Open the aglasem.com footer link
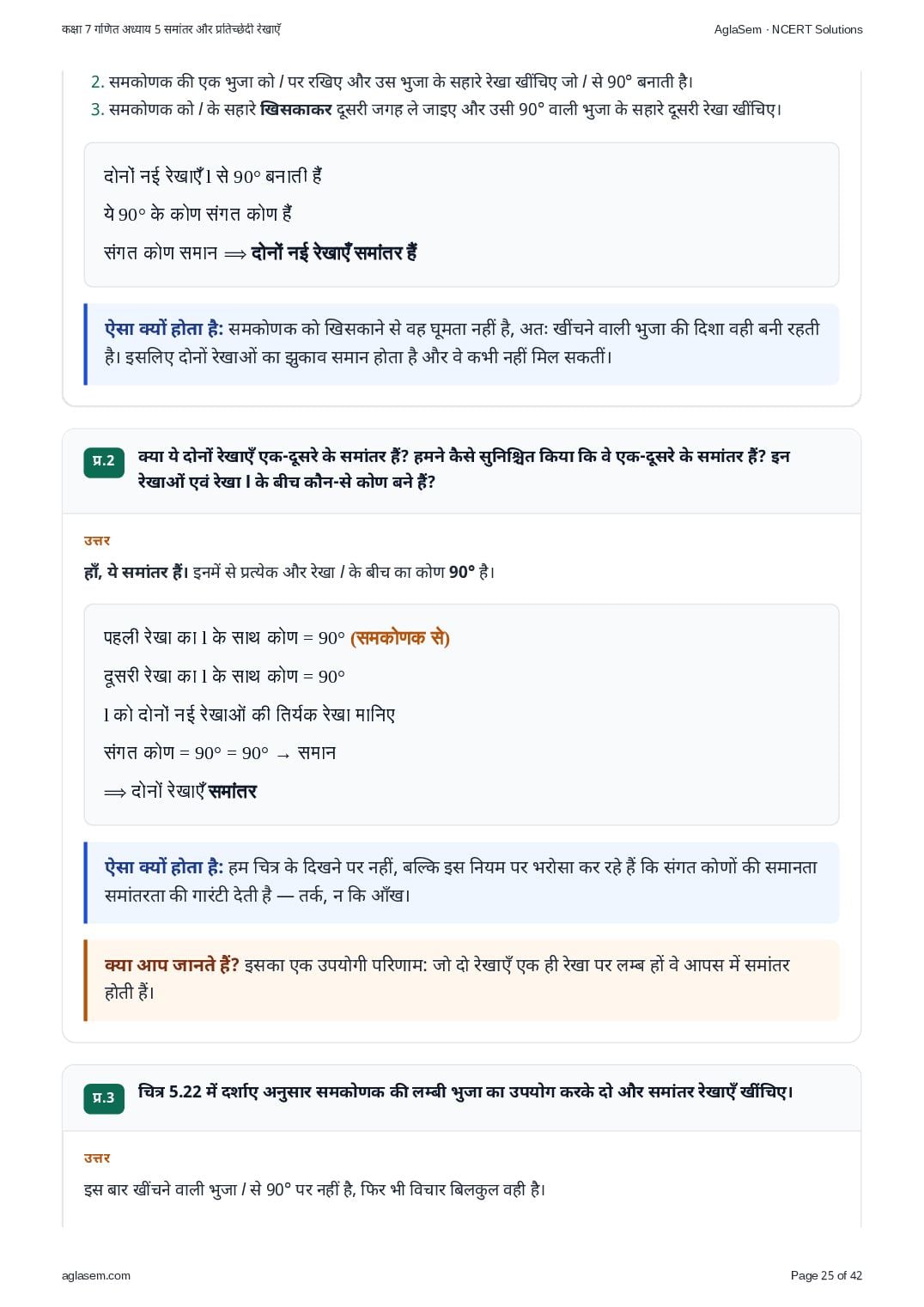The width and height of the screenshot is (924, 1307). coord(96,1275)
